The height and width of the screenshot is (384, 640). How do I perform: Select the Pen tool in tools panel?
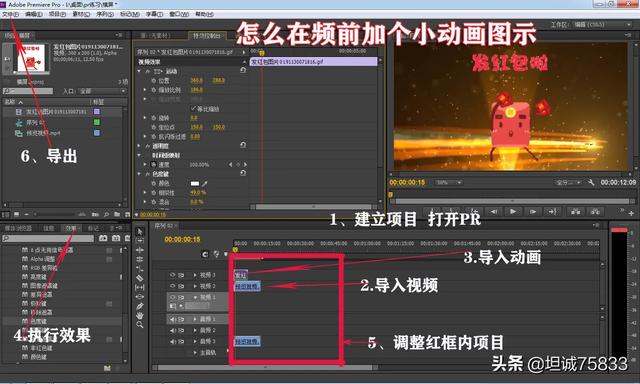[x=140, y=306]
